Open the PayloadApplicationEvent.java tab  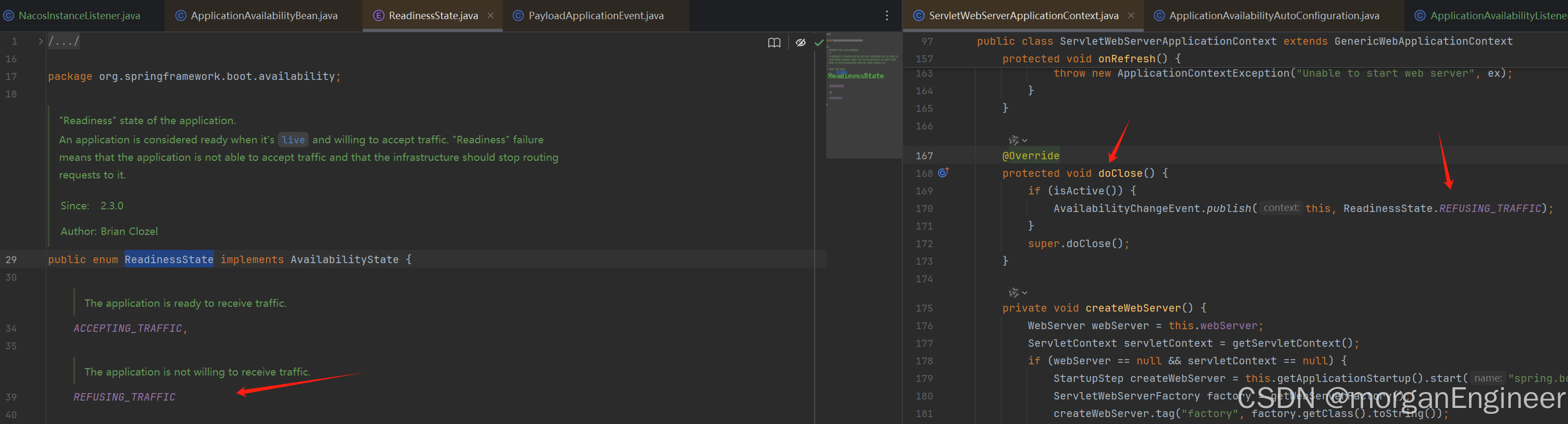(596, 16)
